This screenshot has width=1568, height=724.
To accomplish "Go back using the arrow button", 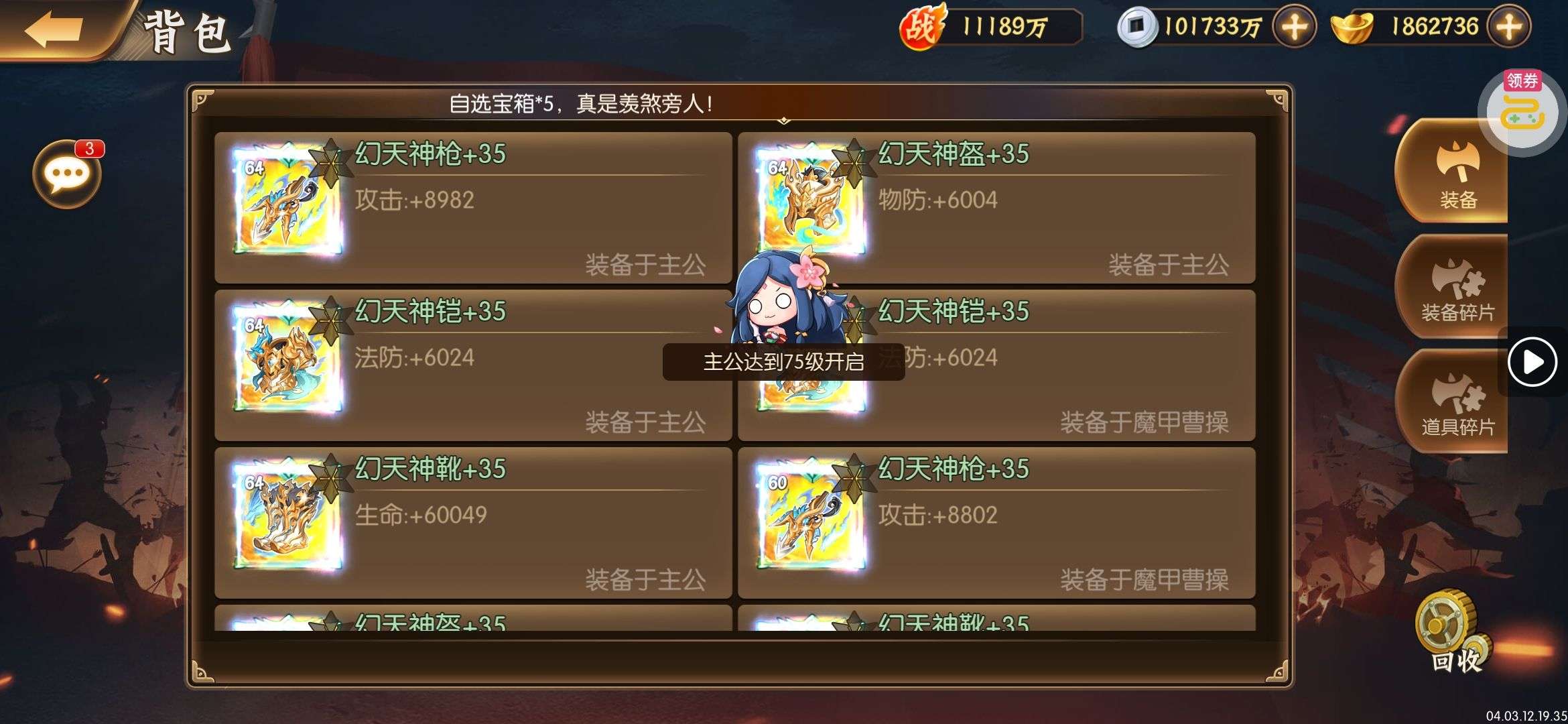I will pos(54,28).
